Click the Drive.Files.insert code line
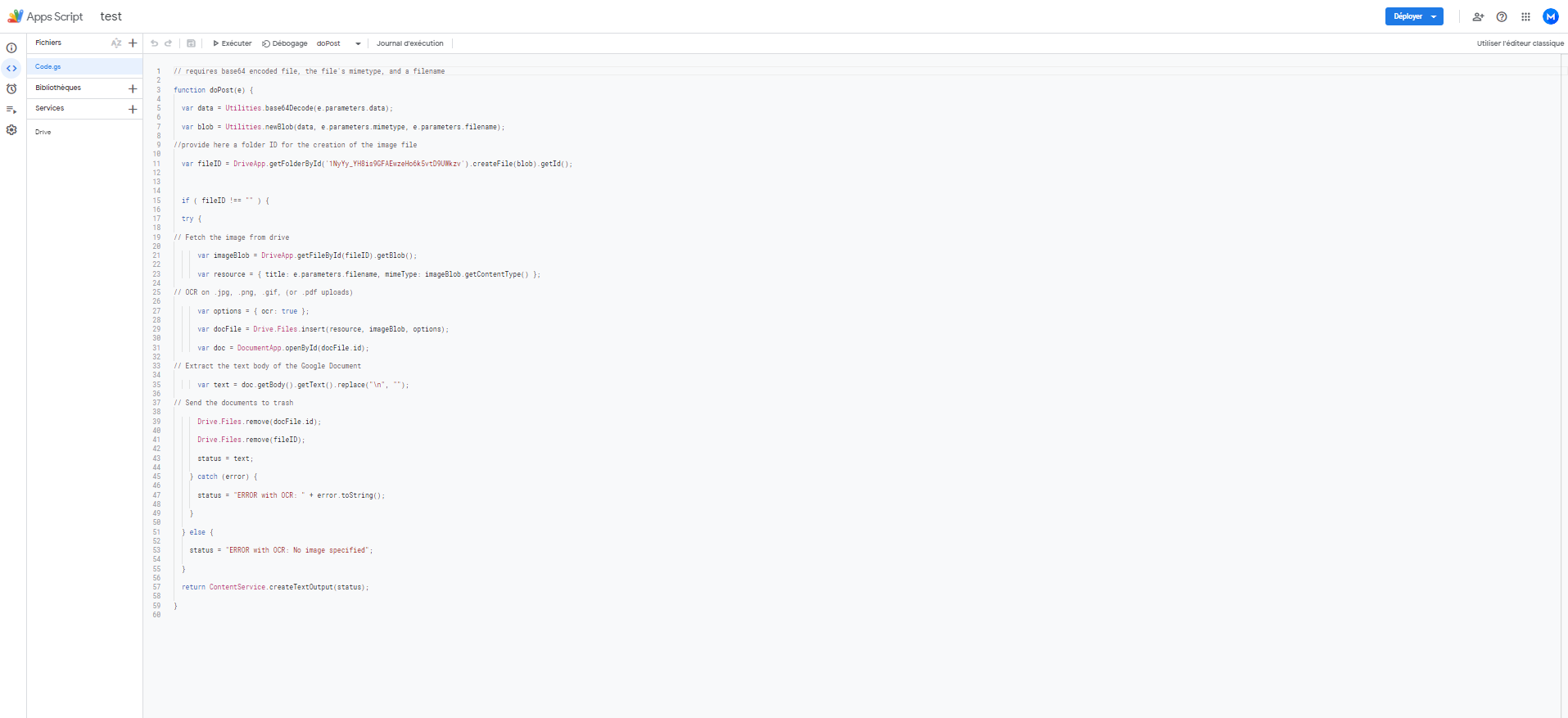This screenshot has width=1568, height=718. 323,329
